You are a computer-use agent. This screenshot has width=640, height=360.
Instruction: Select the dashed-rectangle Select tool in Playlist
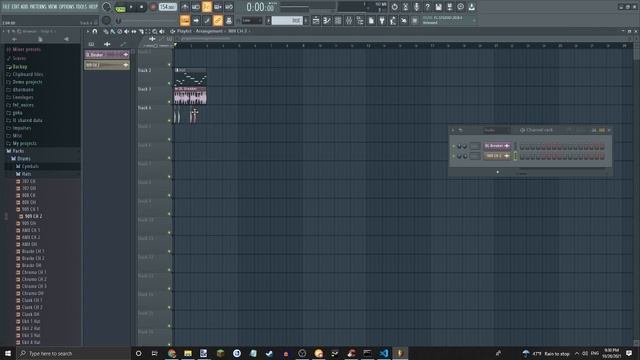(148, 31)
